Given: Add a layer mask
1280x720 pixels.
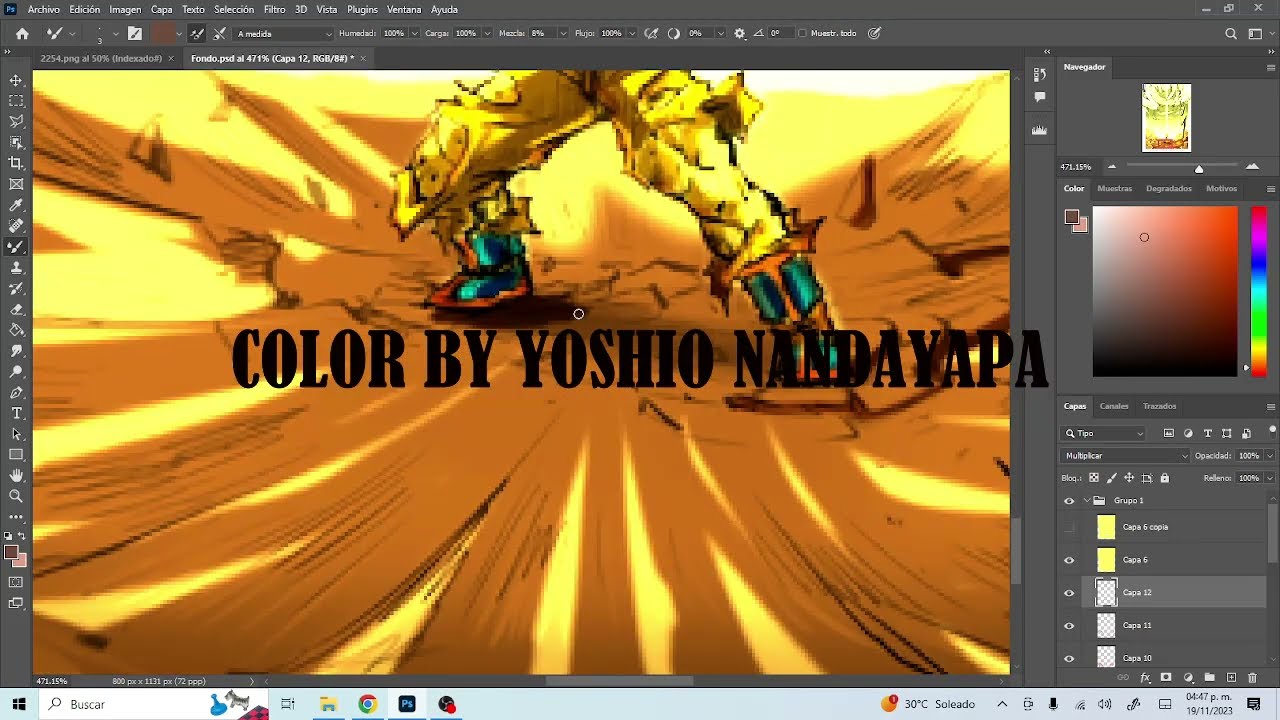Looking at the screenshot, I should tap(1166, 678).
